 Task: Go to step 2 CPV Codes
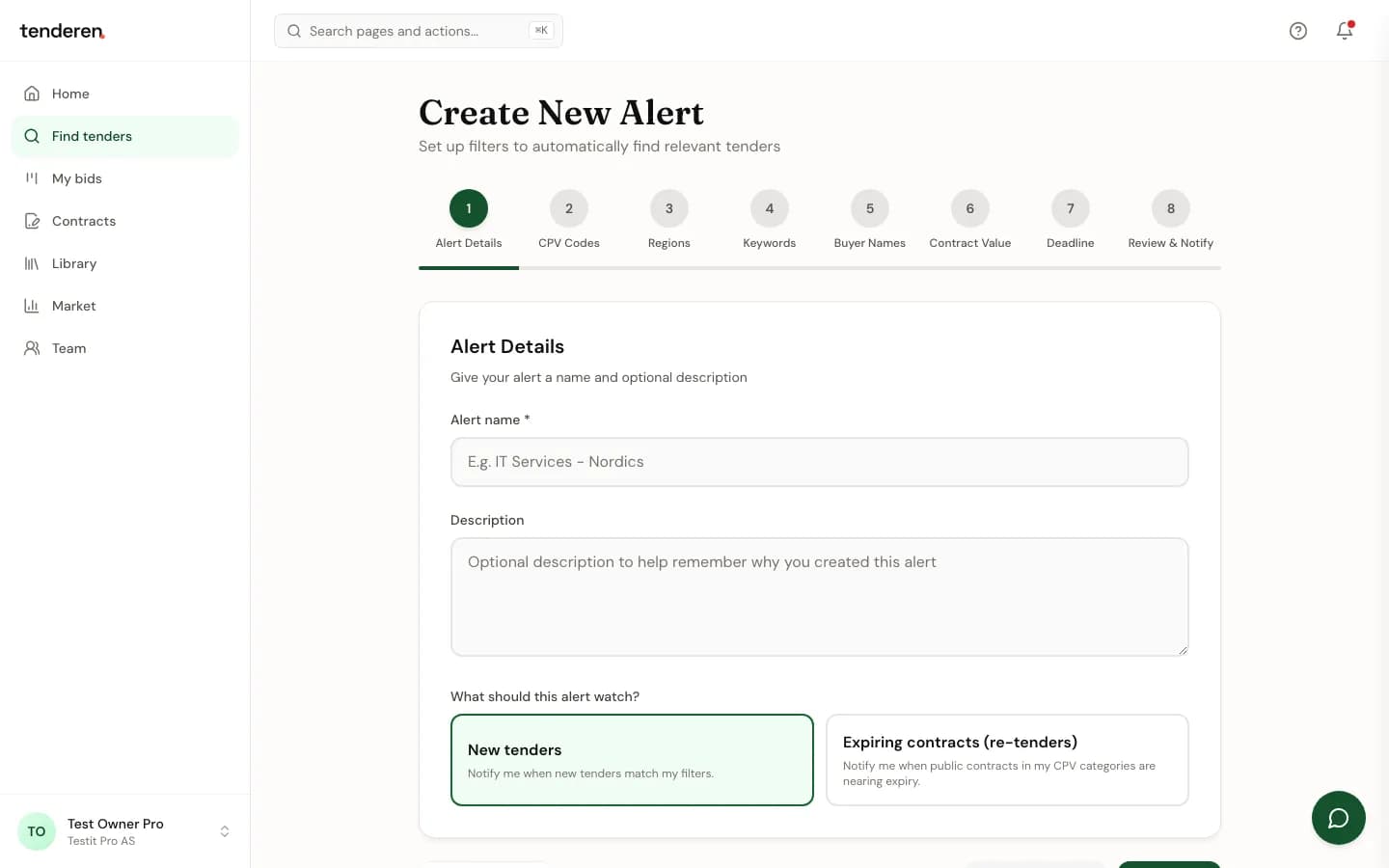coord(569,220)
